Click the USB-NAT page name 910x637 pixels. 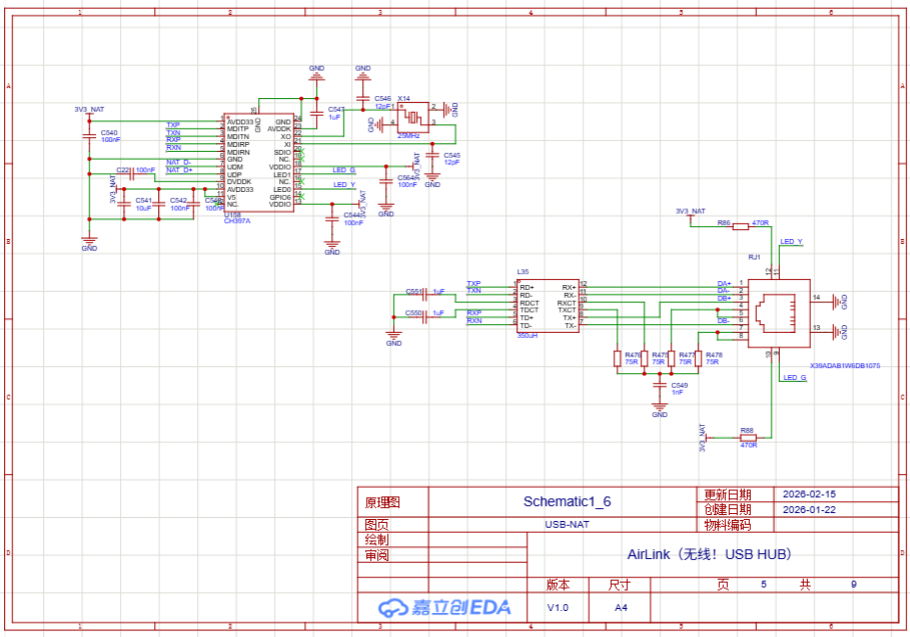pyautogui.click(x=567, y=524)
